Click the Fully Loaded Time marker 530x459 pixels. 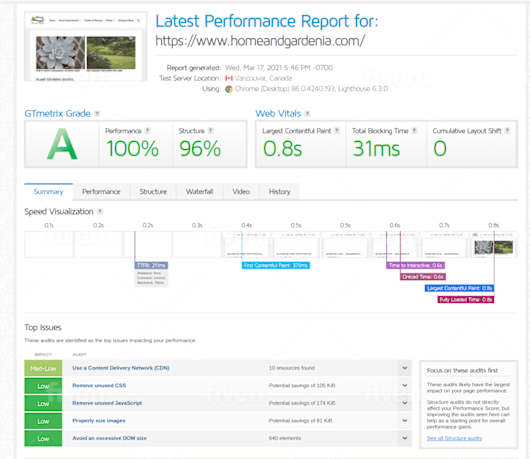pyautogui.click(x=466, y=299)
